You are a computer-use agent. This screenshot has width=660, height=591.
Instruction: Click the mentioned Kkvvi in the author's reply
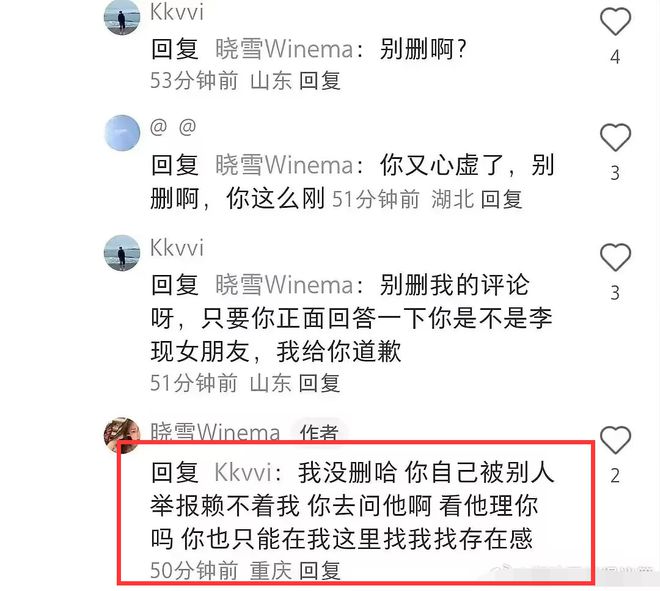[243, 472]
